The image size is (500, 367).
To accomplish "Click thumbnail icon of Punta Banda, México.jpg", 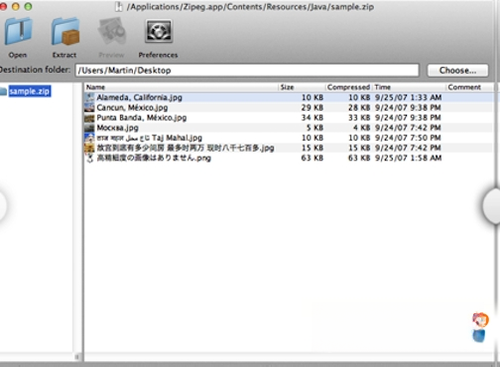I will coord(89,118).
